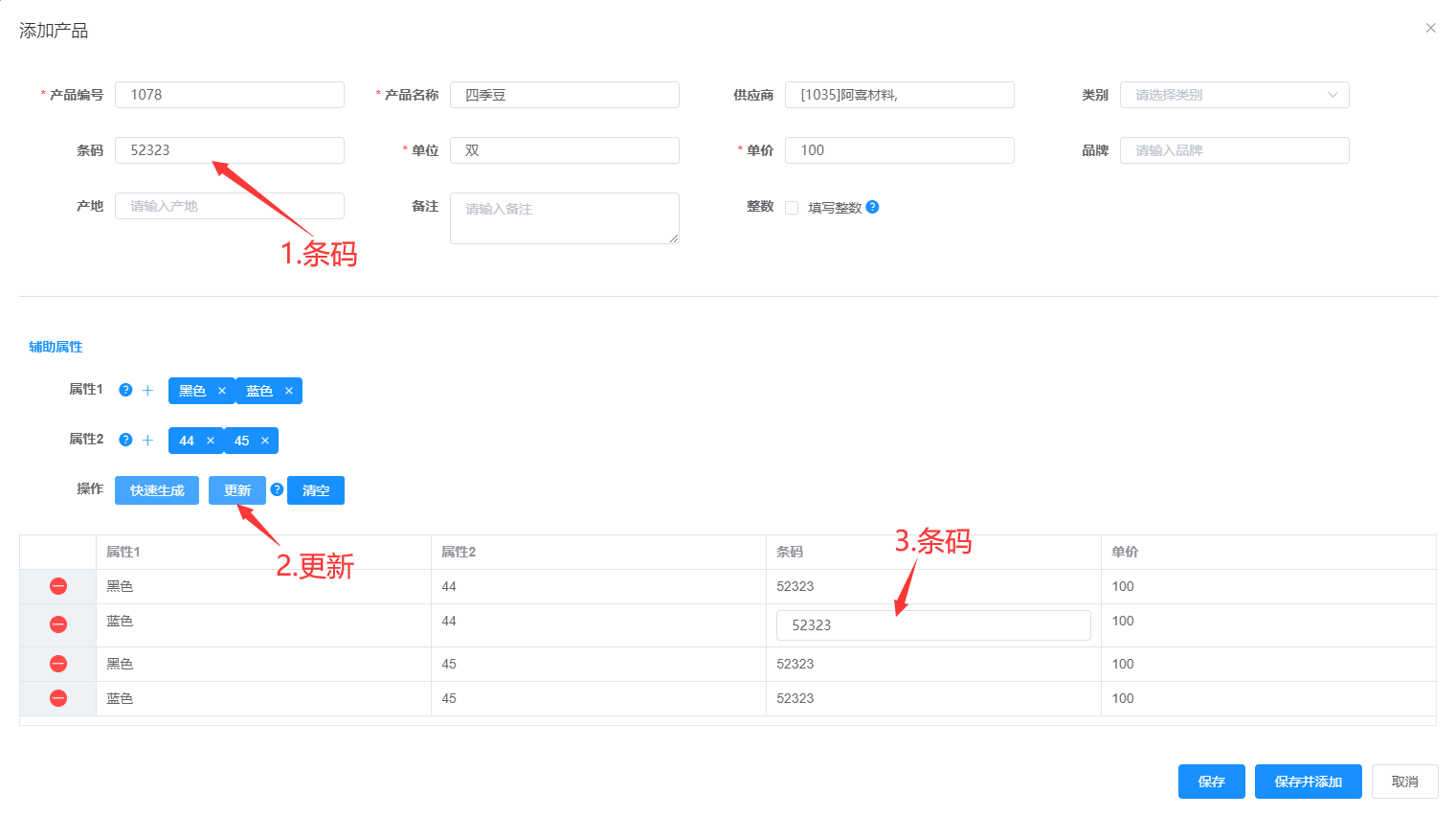Remove the 45 size tag
The width and height of the screenshot is (1456, 816).
coord(265,441)
